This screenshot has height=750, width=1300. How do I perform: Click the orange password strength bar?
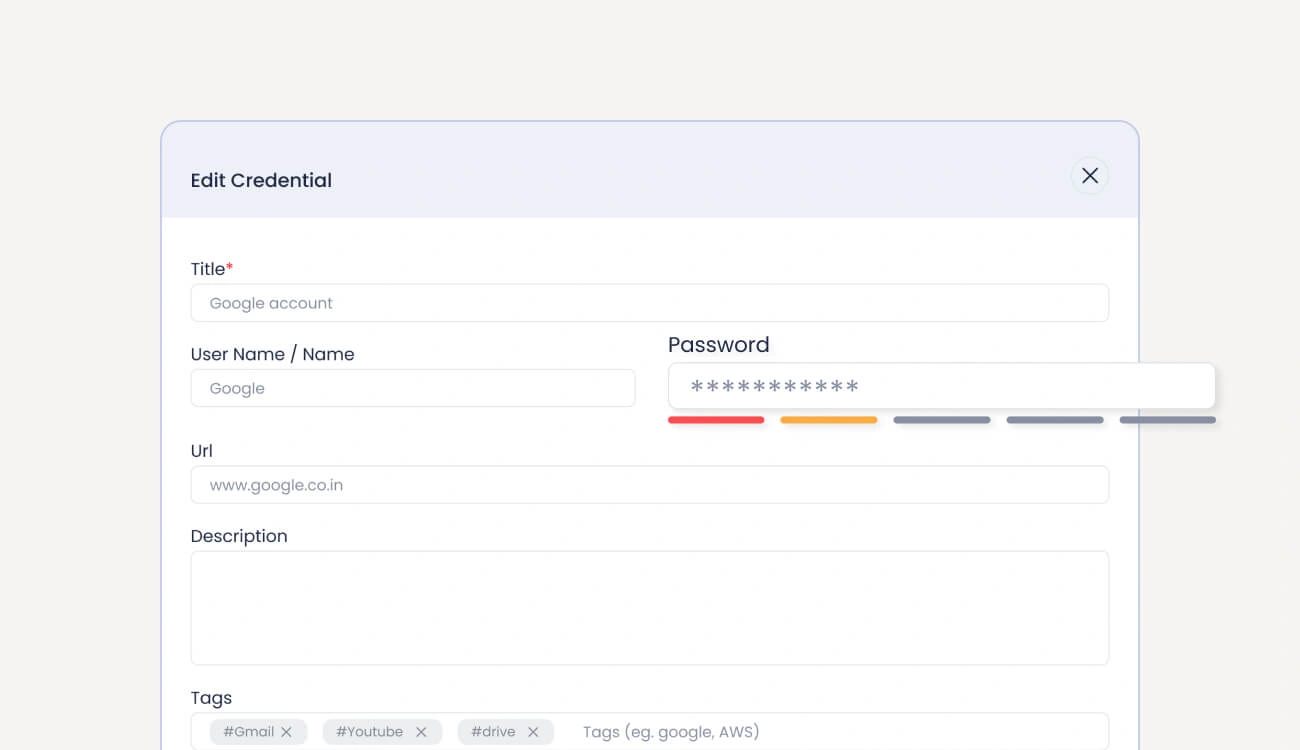tap(829, 420)
